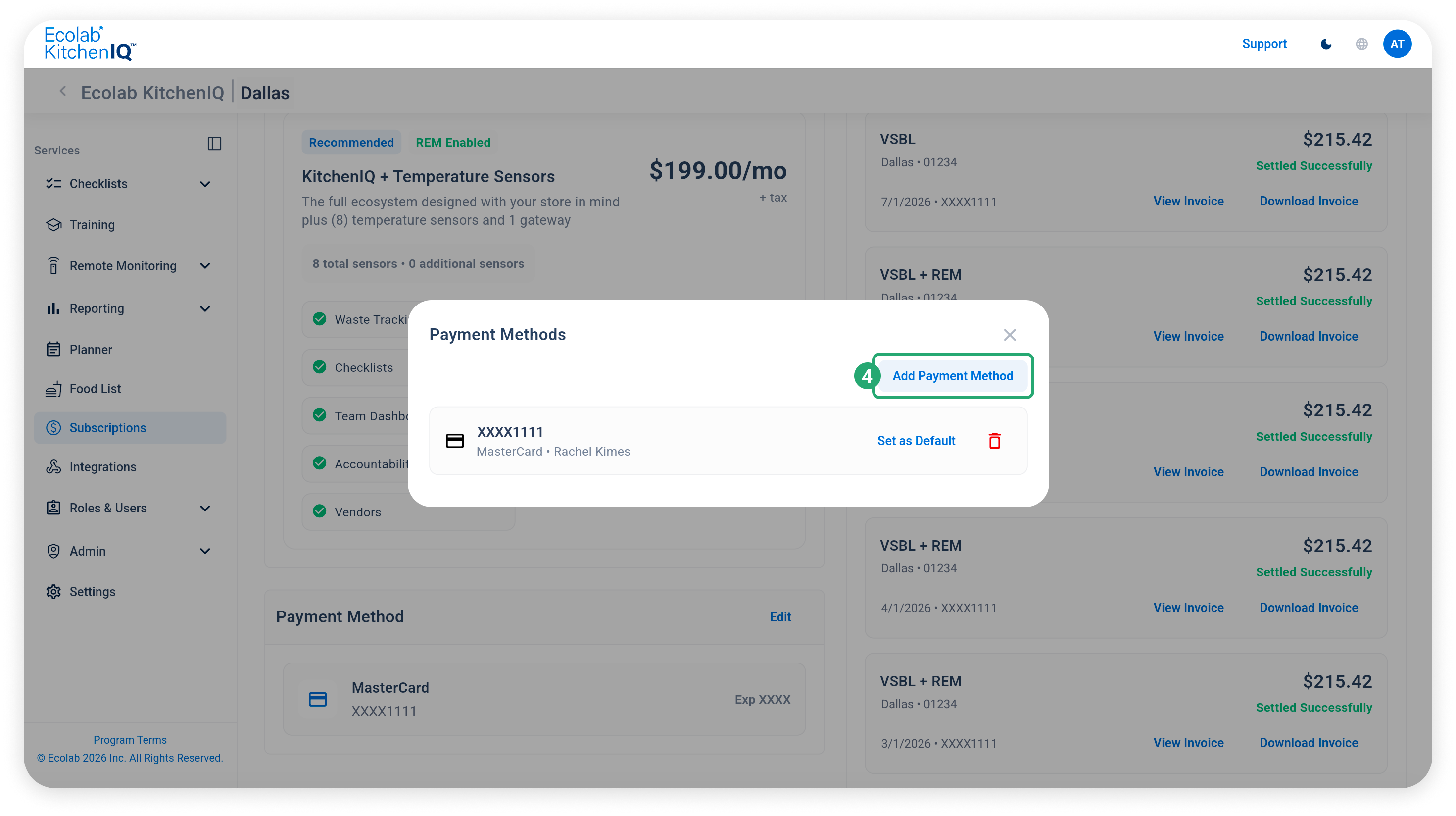Click Edit in Payment Method section
The image size is (1456, 816).
(x=780, y=617)
